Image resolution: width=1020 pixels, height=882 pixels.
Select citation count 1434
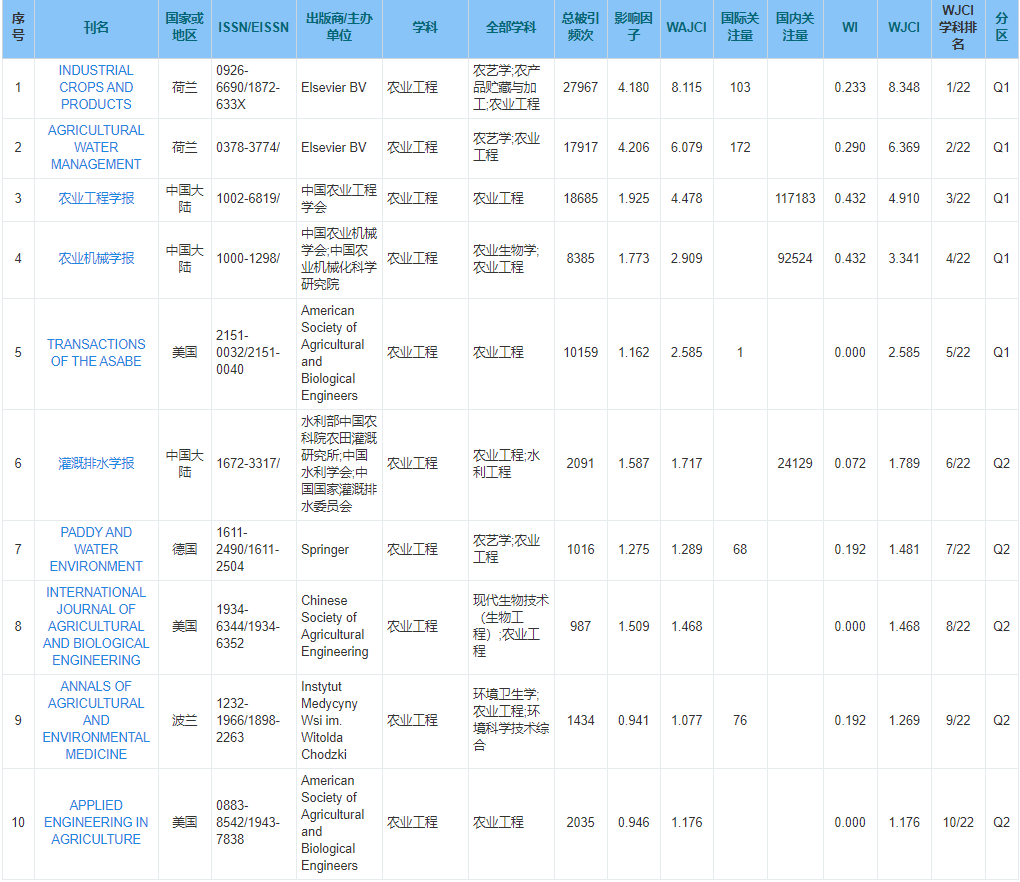tap(581, 720)
